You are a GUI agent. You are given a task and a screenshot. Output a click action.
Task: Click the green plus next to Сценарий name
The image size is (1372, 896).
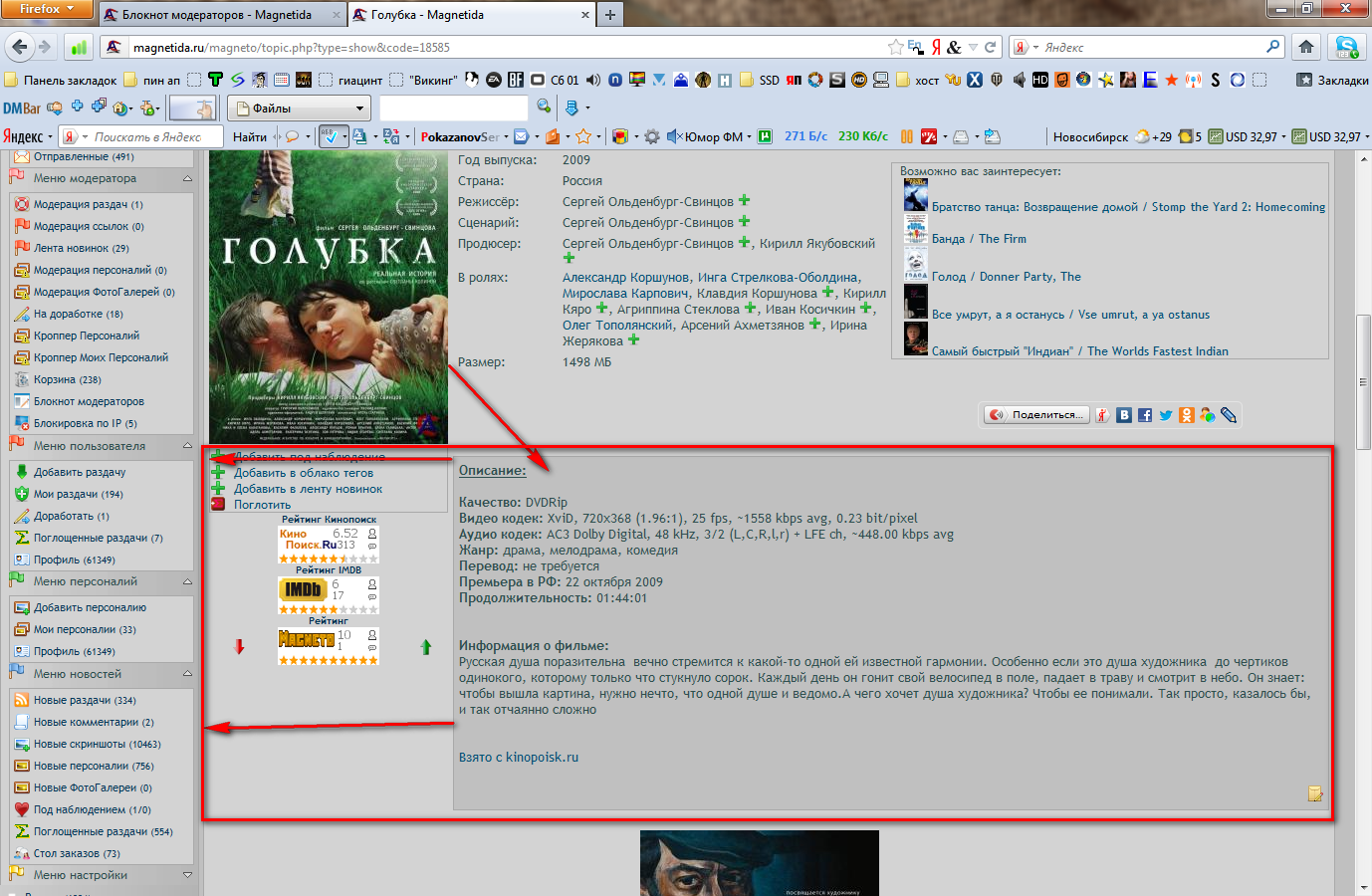(744, 222)
